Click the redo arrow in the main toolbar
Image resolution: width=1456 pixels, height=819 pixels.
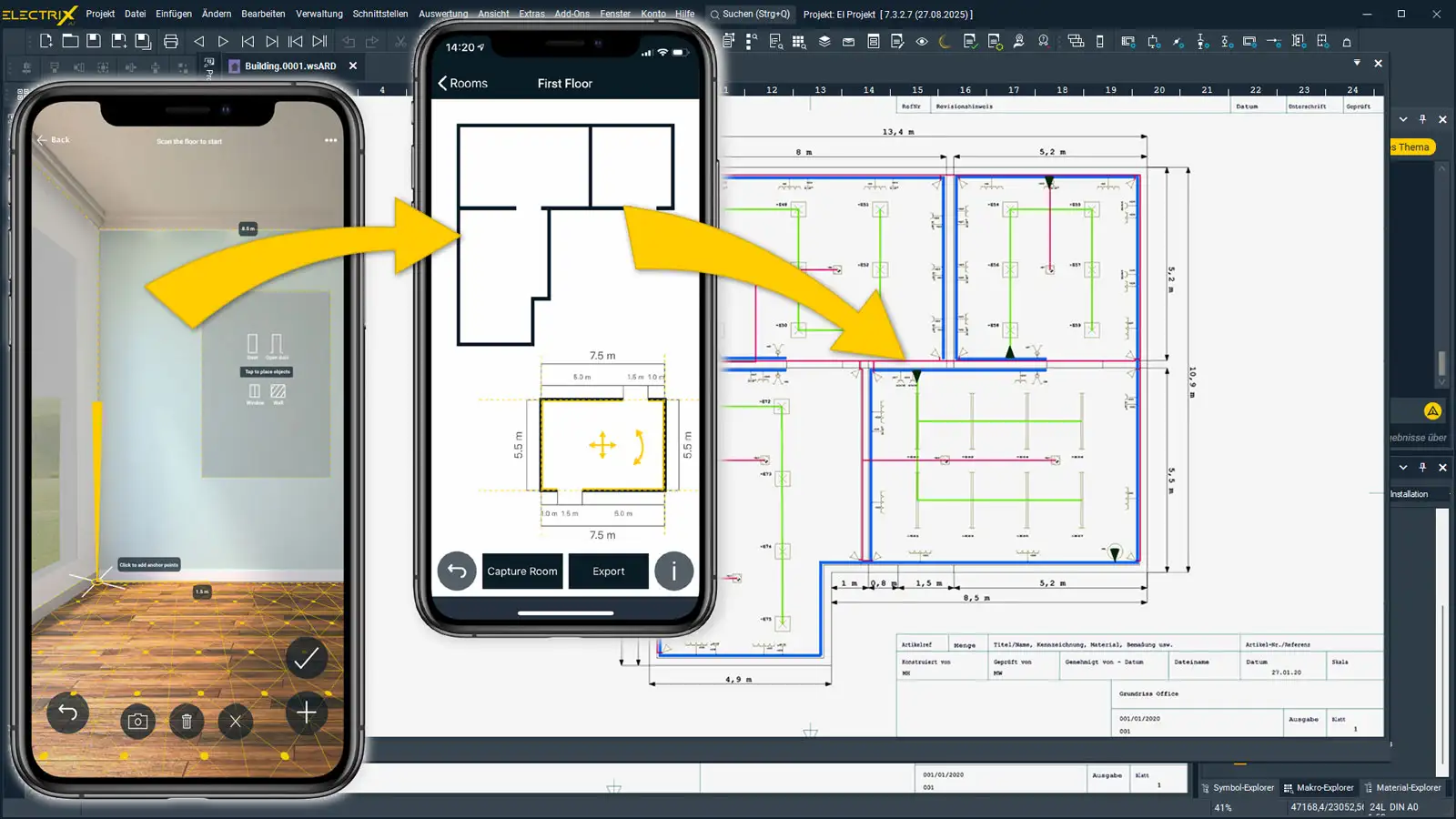372,42
